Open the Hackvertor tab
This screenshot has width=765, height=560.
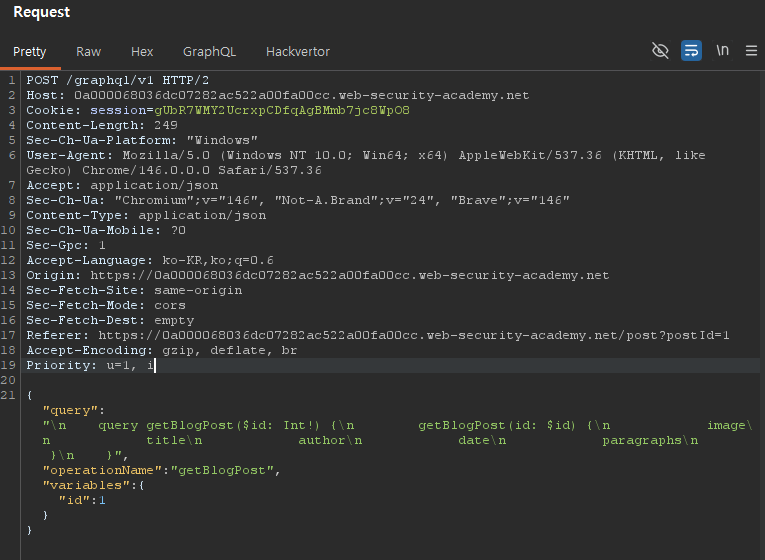tap(297, 51)
